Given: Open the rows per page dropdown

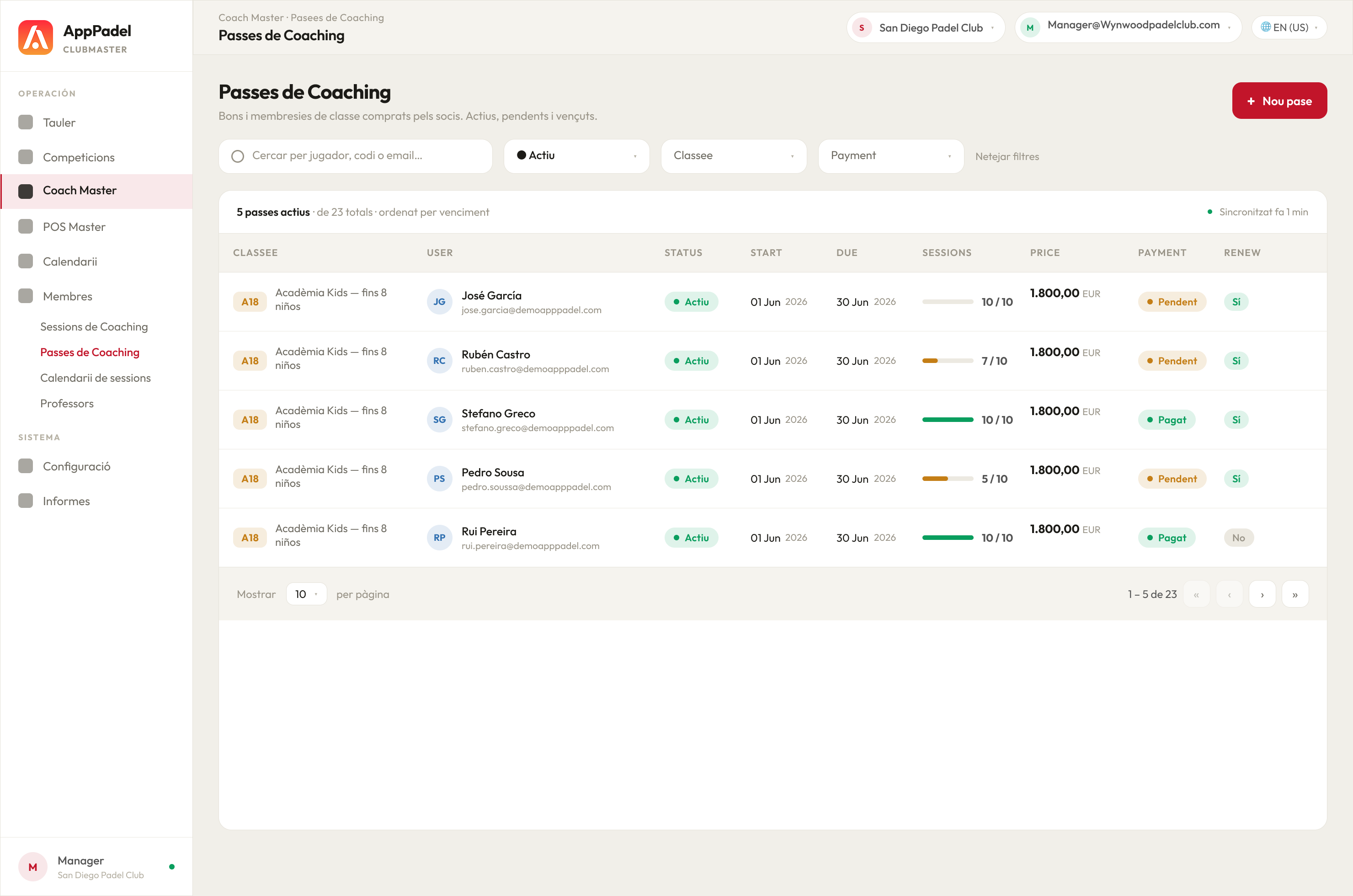Looking at the screenshot, I should point(306,594).
